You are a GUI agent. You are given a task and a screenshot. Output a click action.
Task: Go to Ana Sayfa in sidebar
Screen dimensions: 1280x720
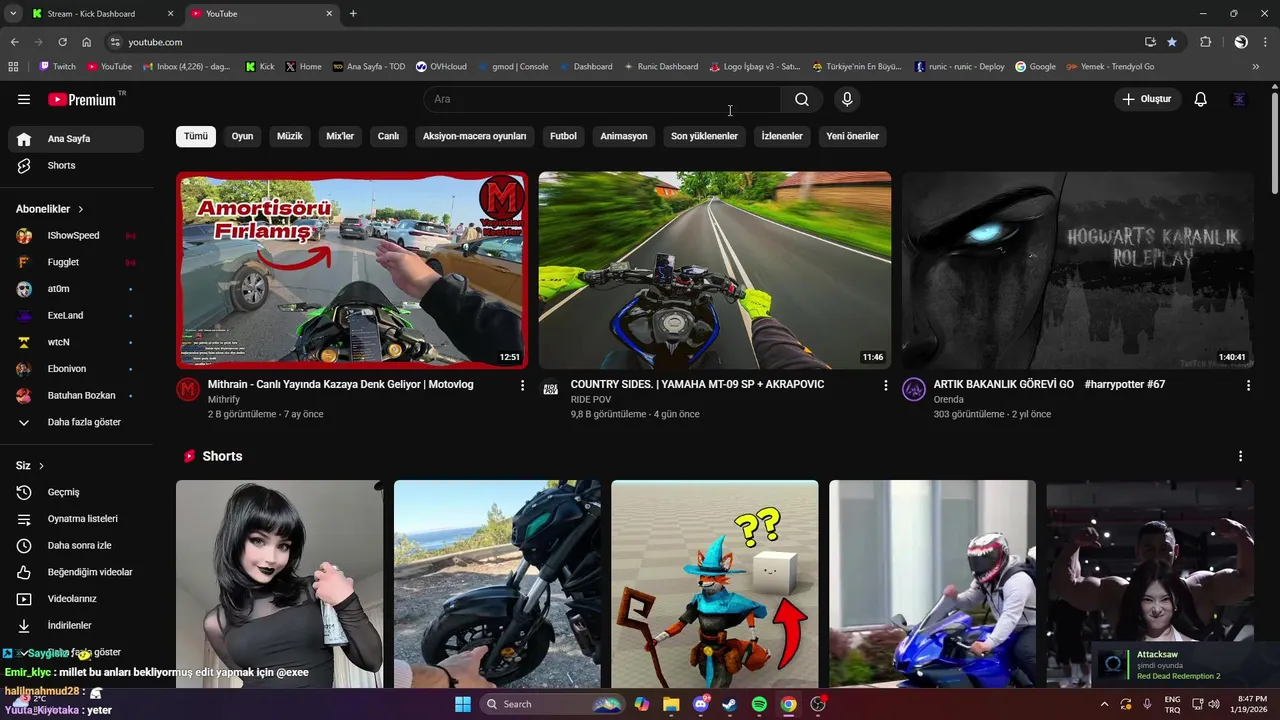pos(76,139)
